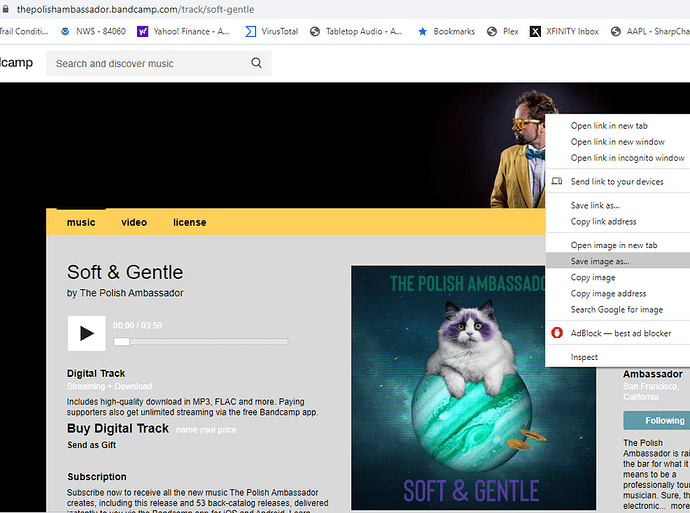Choose Save image as...
This screenshot has width=690, height=513.
pyautogui.click(x=617, y=261)
